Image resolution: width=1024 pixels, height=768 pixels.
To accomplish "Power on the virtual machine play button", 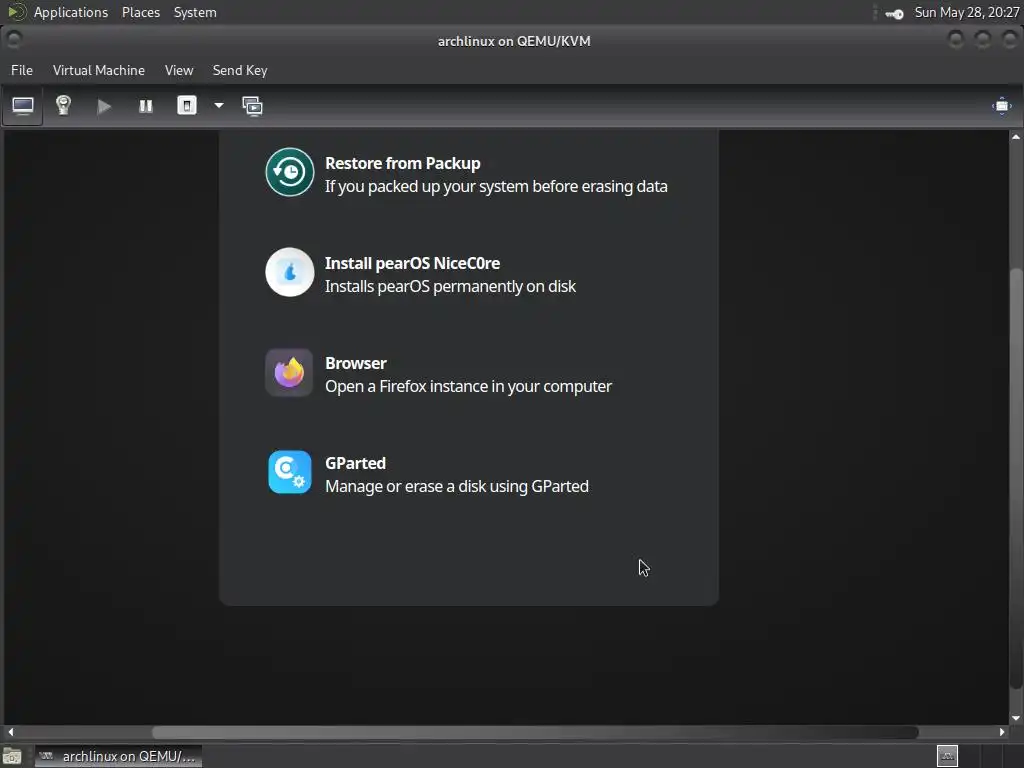I will [x=104, y=106].
